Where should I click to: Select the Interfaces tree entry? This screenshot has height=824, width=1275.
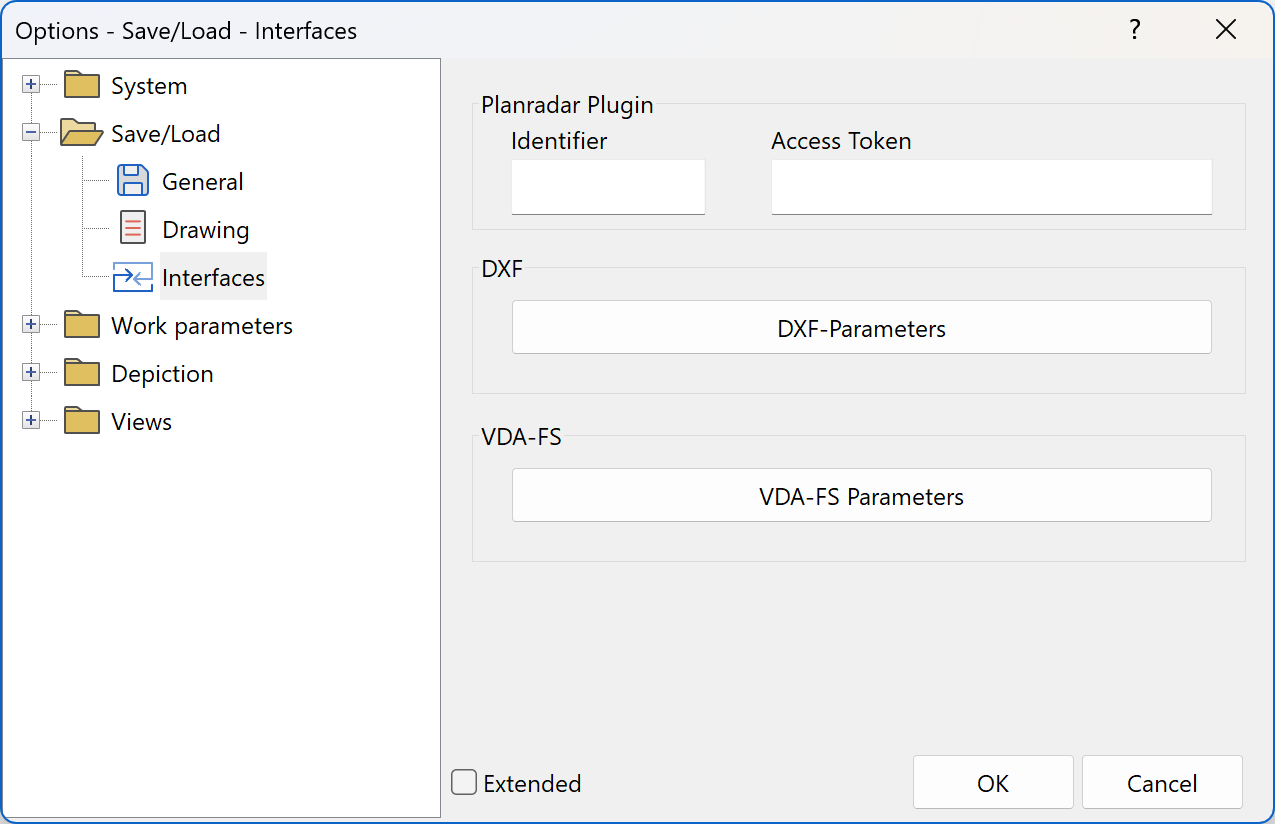tap(213, 277)
